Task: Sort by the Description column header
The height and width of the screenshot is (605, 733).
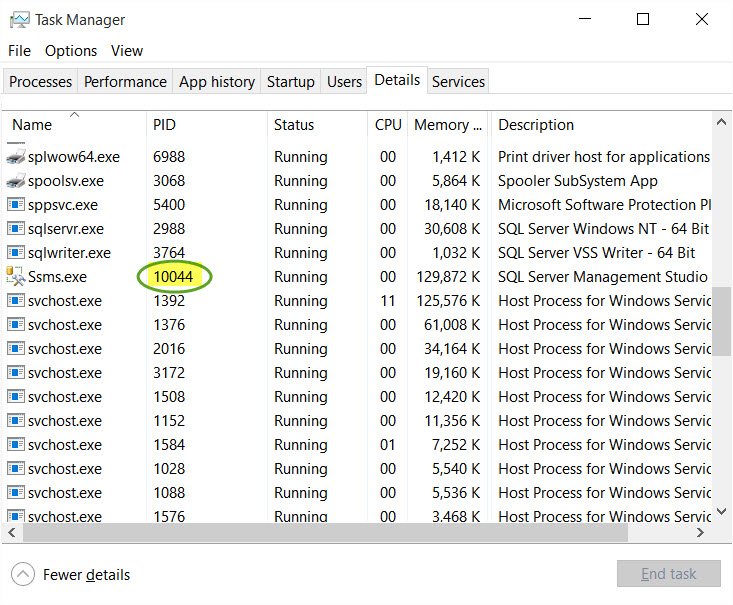Action: pyautogui.click(x=601, y=124)
